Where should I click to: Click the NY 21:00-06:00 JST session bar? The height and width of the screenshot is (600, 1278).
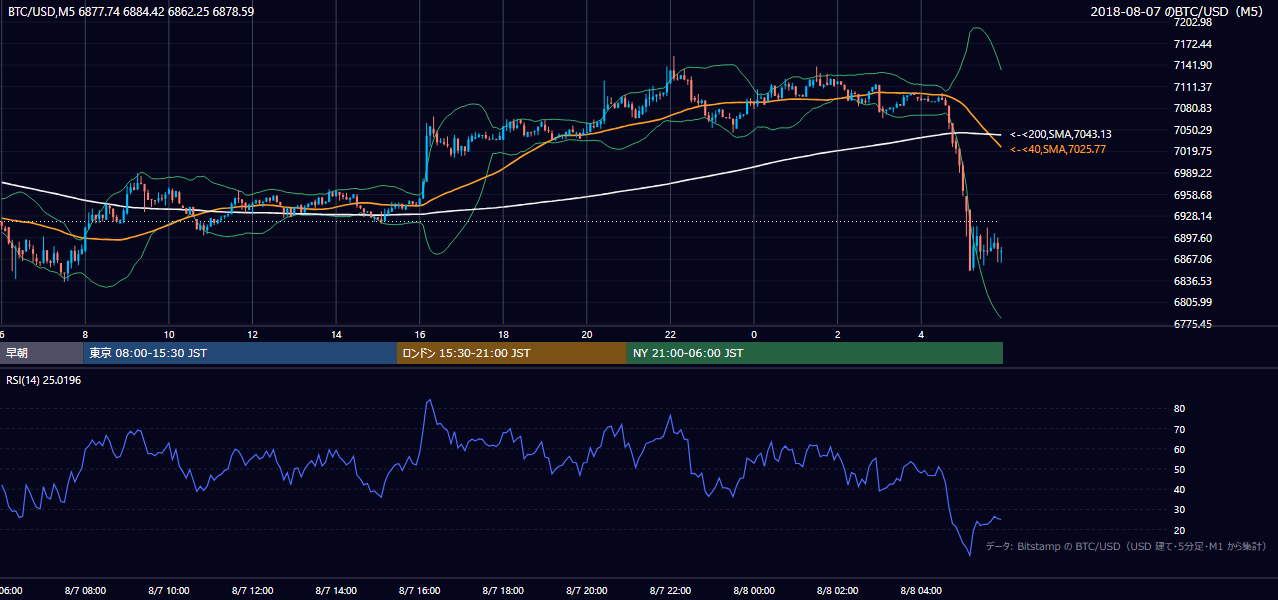814,353
